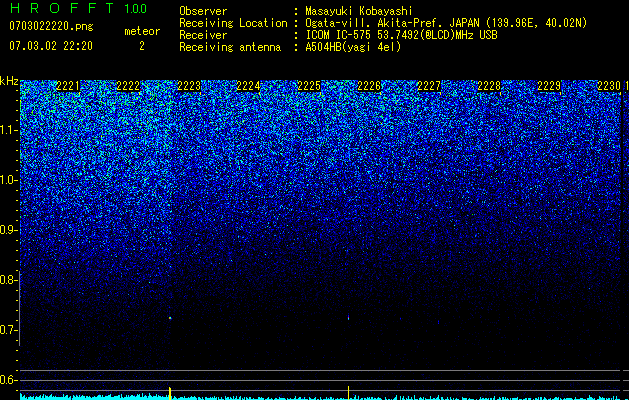
Task: Click the 0.6 kHz frequency axis tick
Action: 10,380
